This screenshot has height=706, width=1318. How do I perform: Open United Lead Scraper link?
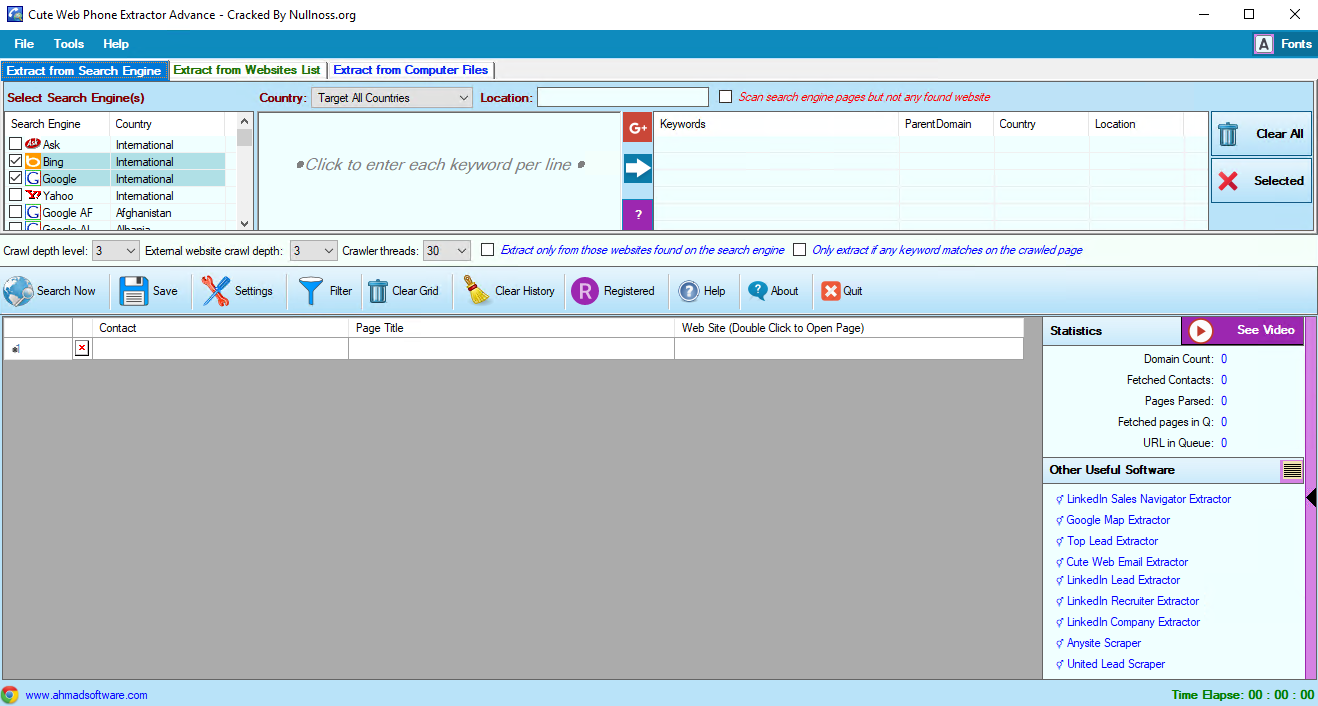click(1116, 664)
